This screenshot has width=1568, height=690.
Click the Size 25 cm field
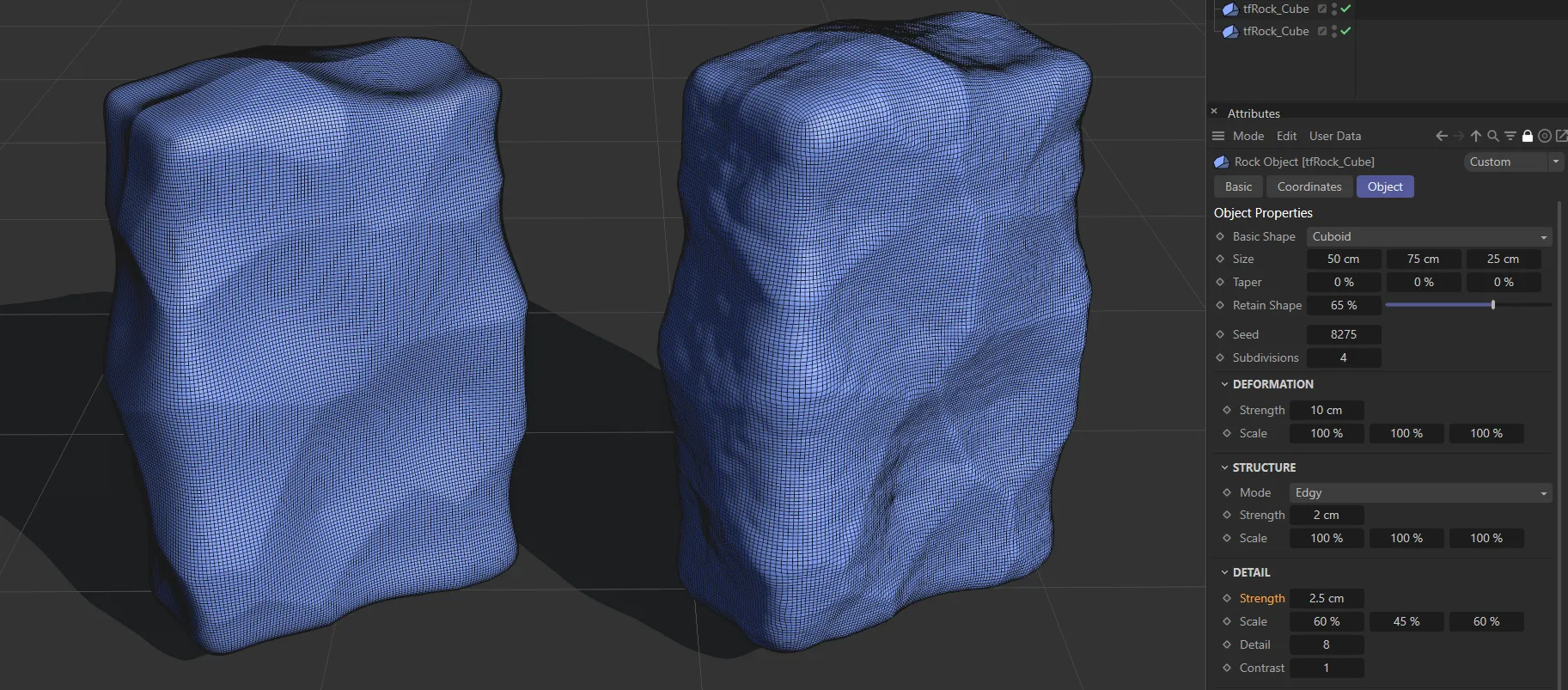point(1503,259)
